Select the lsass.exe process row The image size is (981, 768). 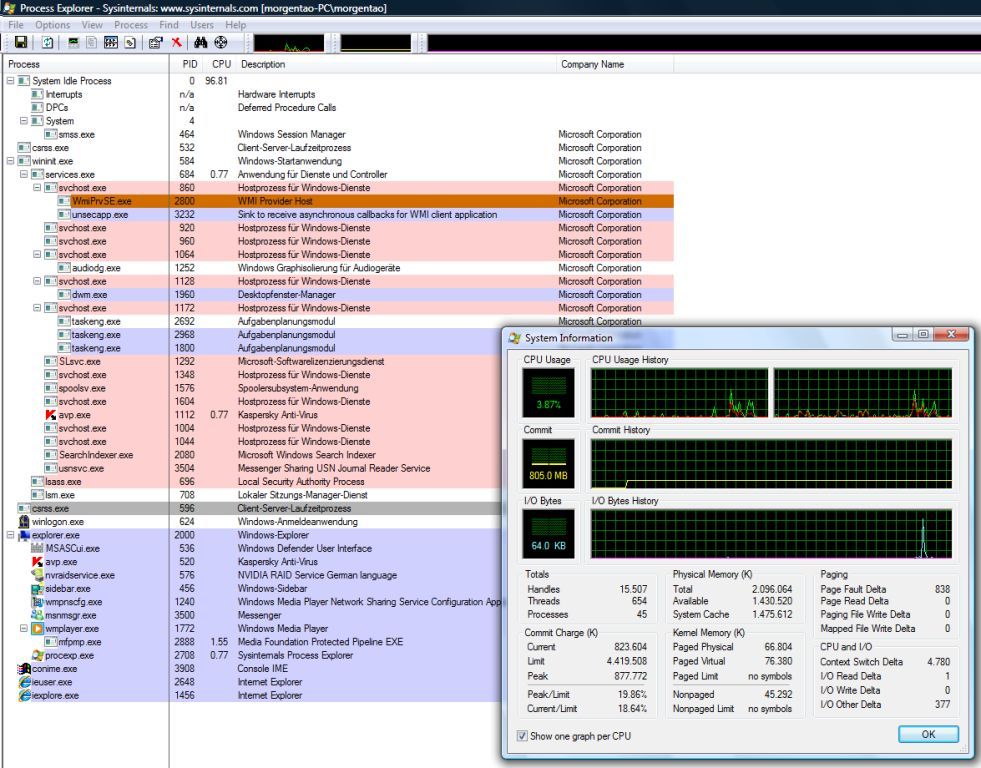(x=253, y=482)
